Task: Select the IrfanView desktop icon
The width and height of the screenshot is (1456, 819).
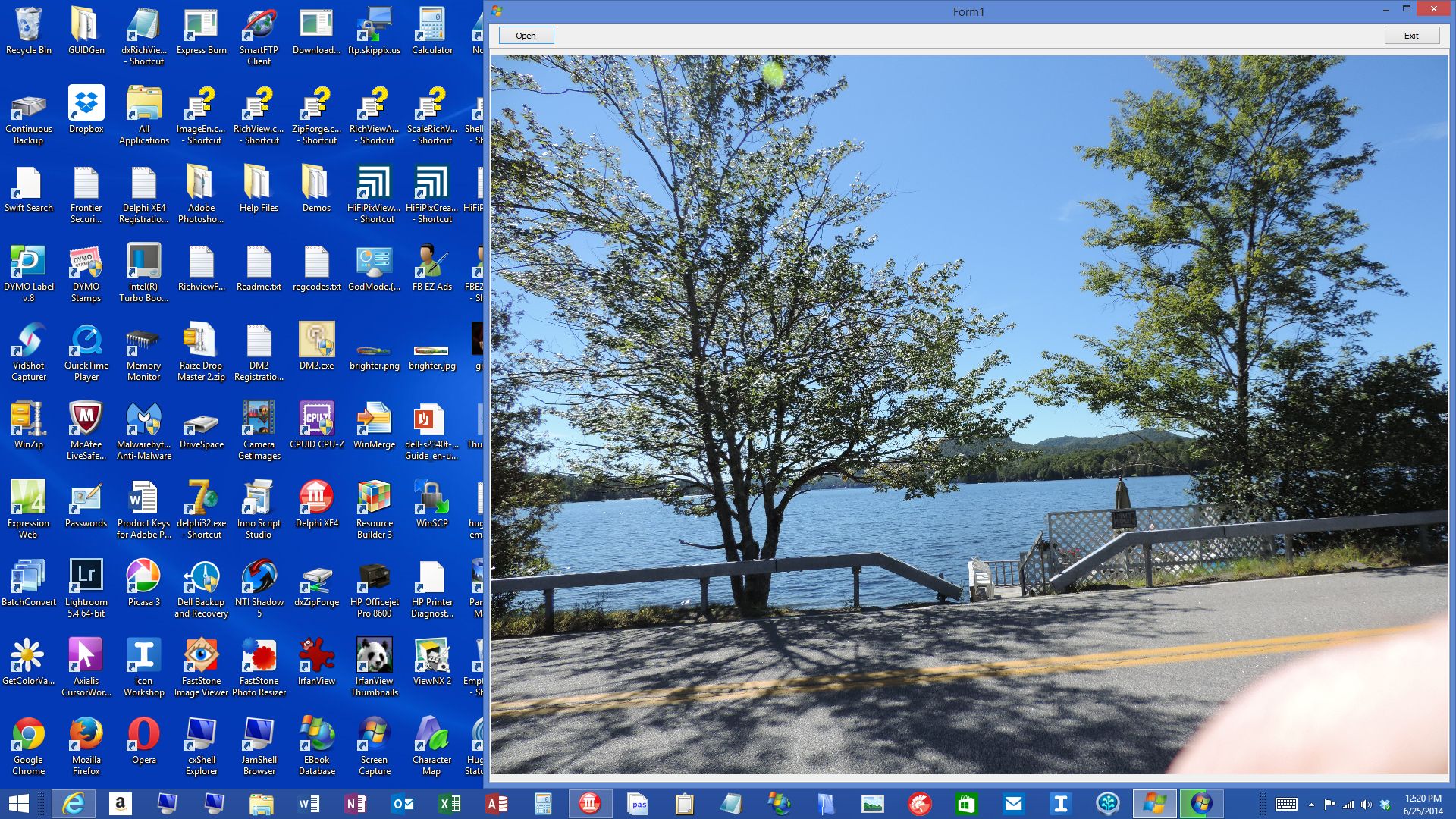Action: pos(317,663)
